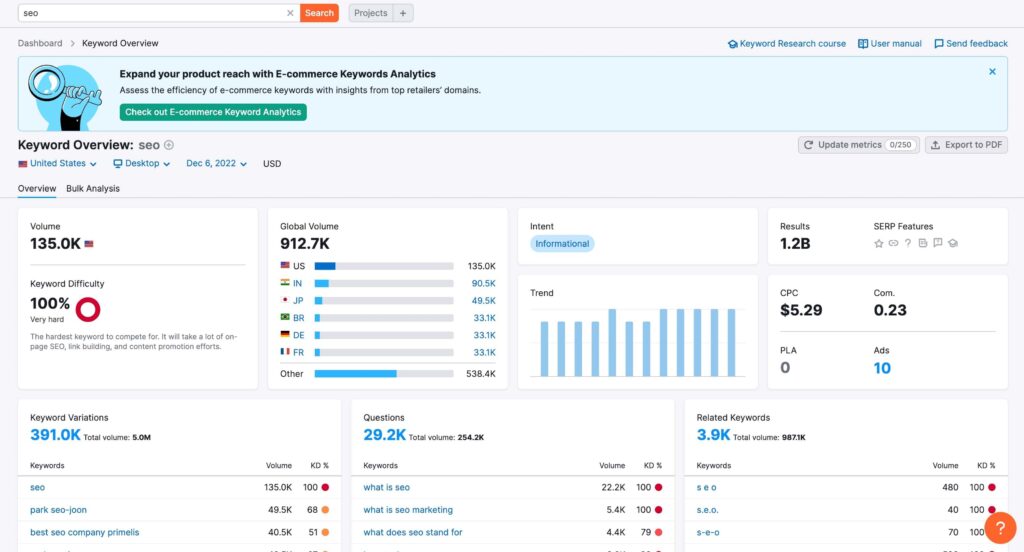Open the Projects button
This screenshot has height=552, width=1024.
point(370,13)
